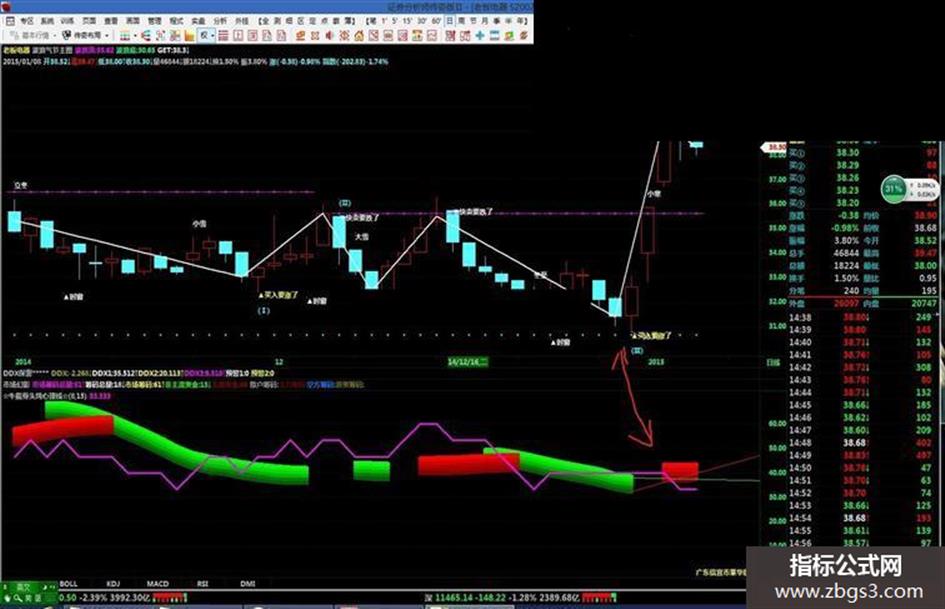945x609 pixels.
Task: Click the 14:48 trade tick row
Action: [x=862, y=443]
